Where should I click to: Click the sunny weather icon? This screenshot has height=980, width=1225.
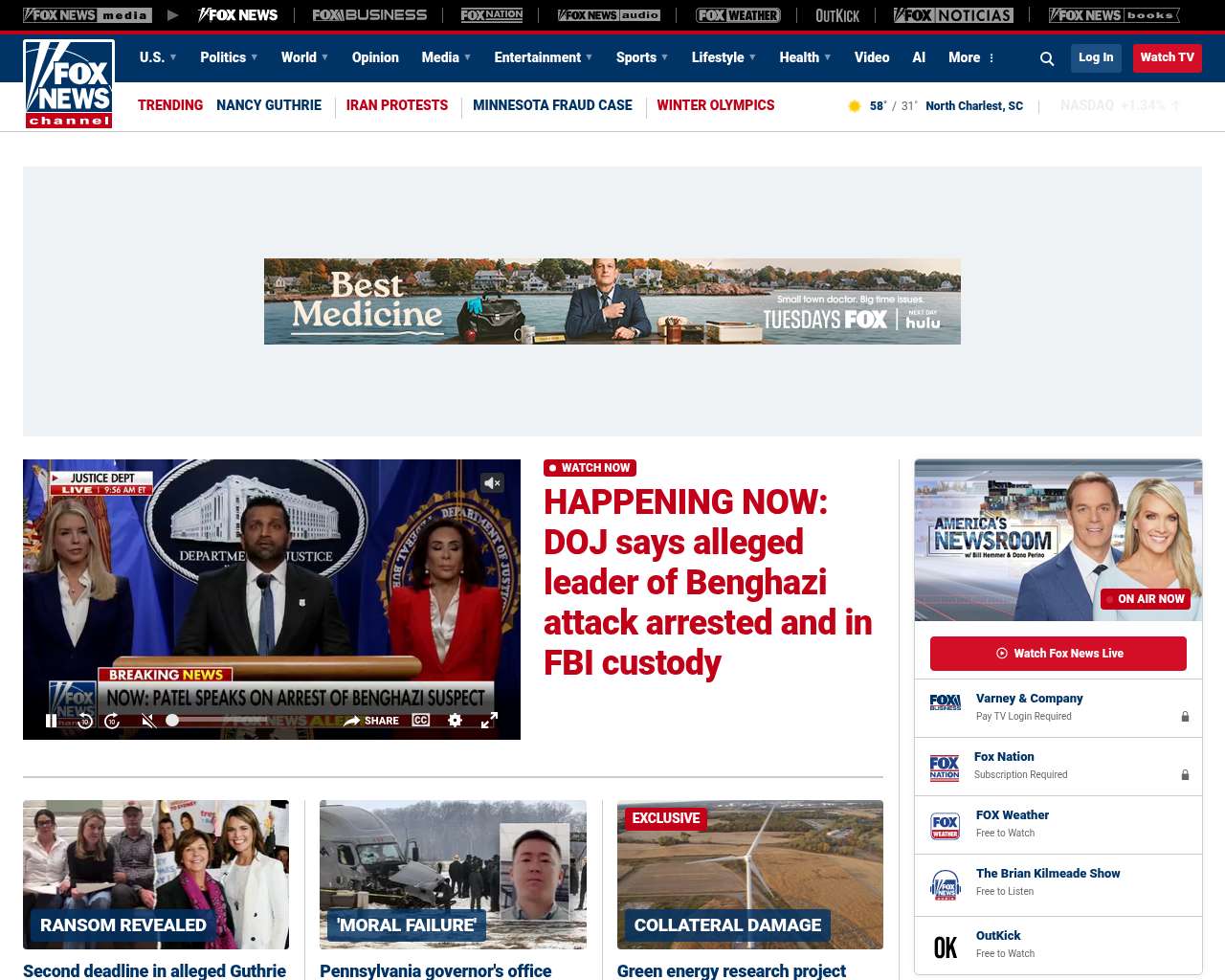pyautogui.click(x=855, y=106)
